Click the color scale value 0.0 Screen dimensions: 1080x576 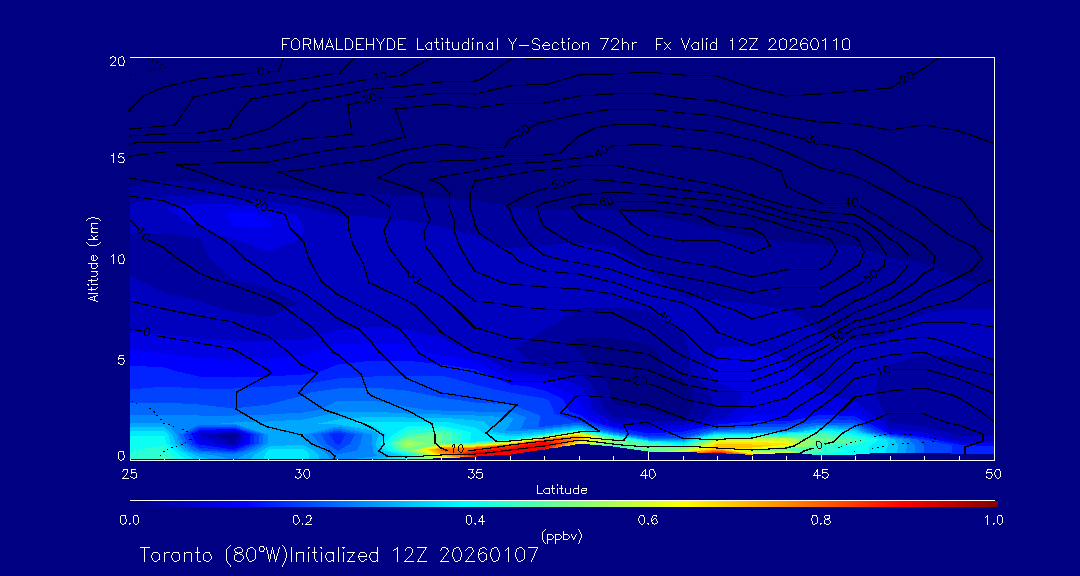(x=129, y=520)
